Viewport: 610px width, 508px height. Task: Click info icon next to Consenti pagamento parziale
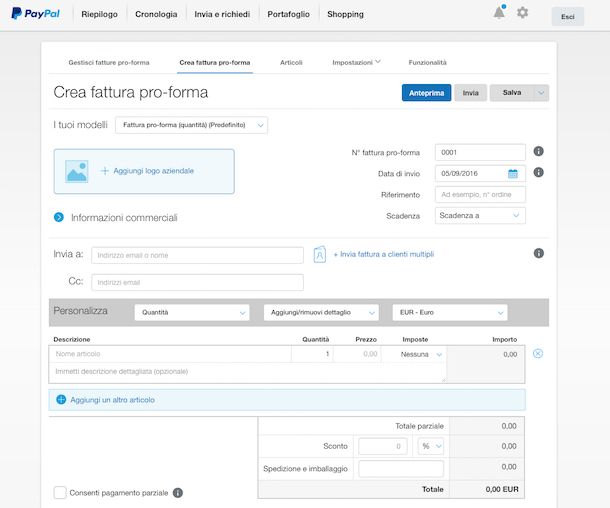coord(178,493)
